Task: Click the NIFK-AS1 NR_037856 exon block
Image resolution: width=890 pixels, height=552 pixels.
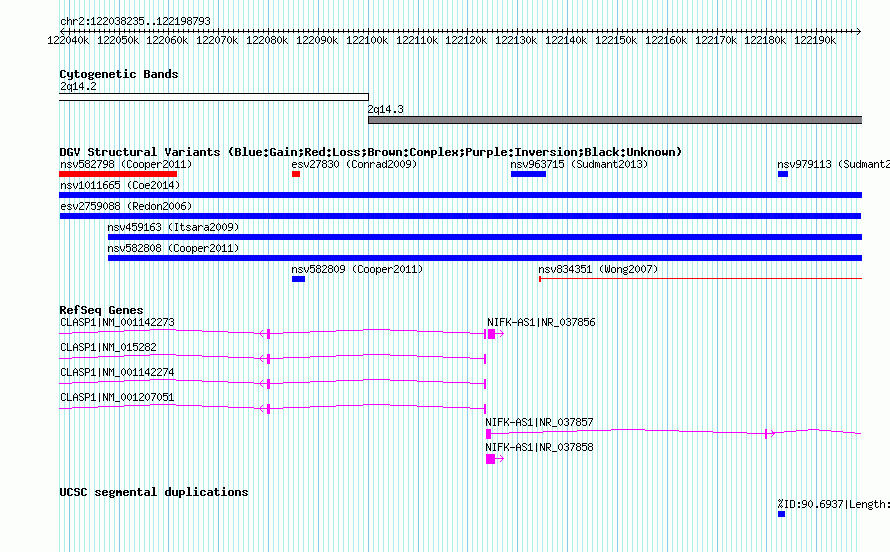Action: [492, 334]
